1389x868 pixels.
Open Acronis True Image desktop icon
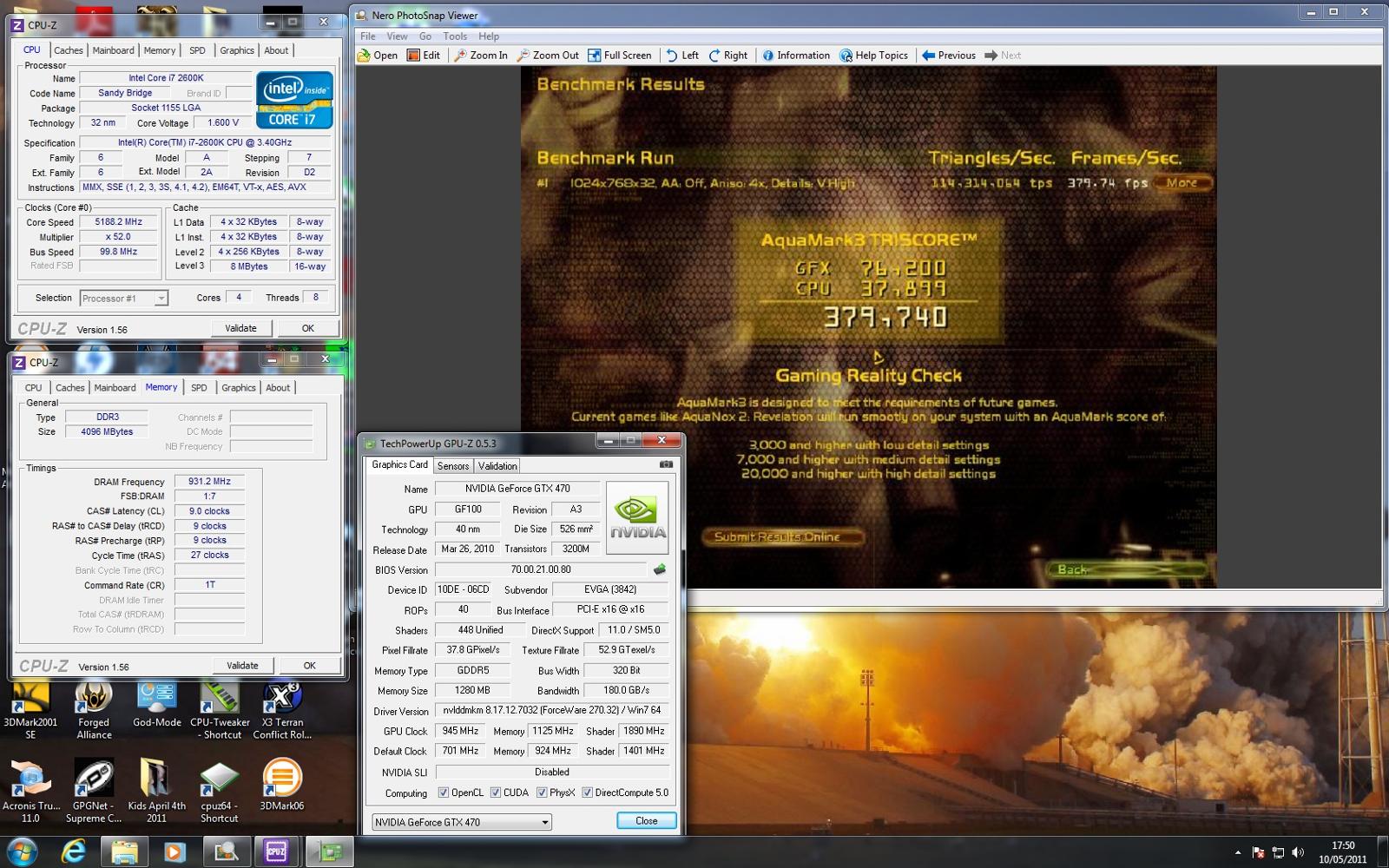30,792
